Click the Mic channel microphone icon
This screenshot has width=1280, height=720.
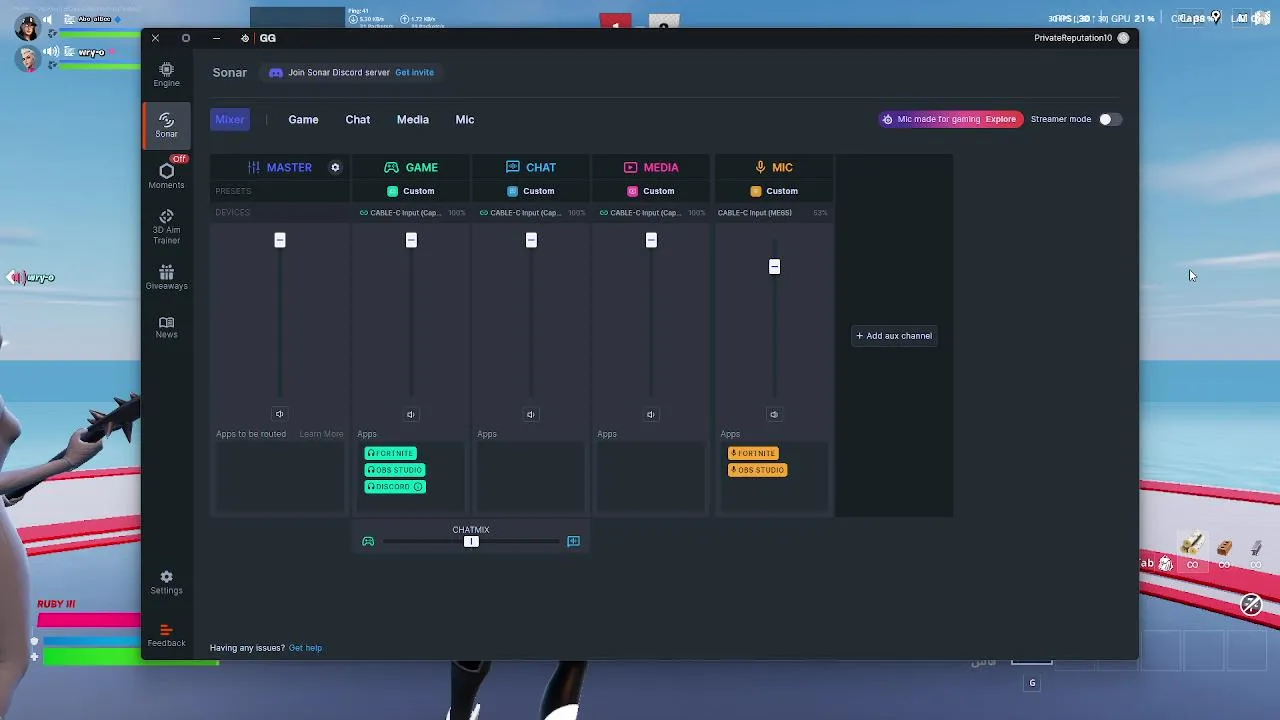[760, 167]
